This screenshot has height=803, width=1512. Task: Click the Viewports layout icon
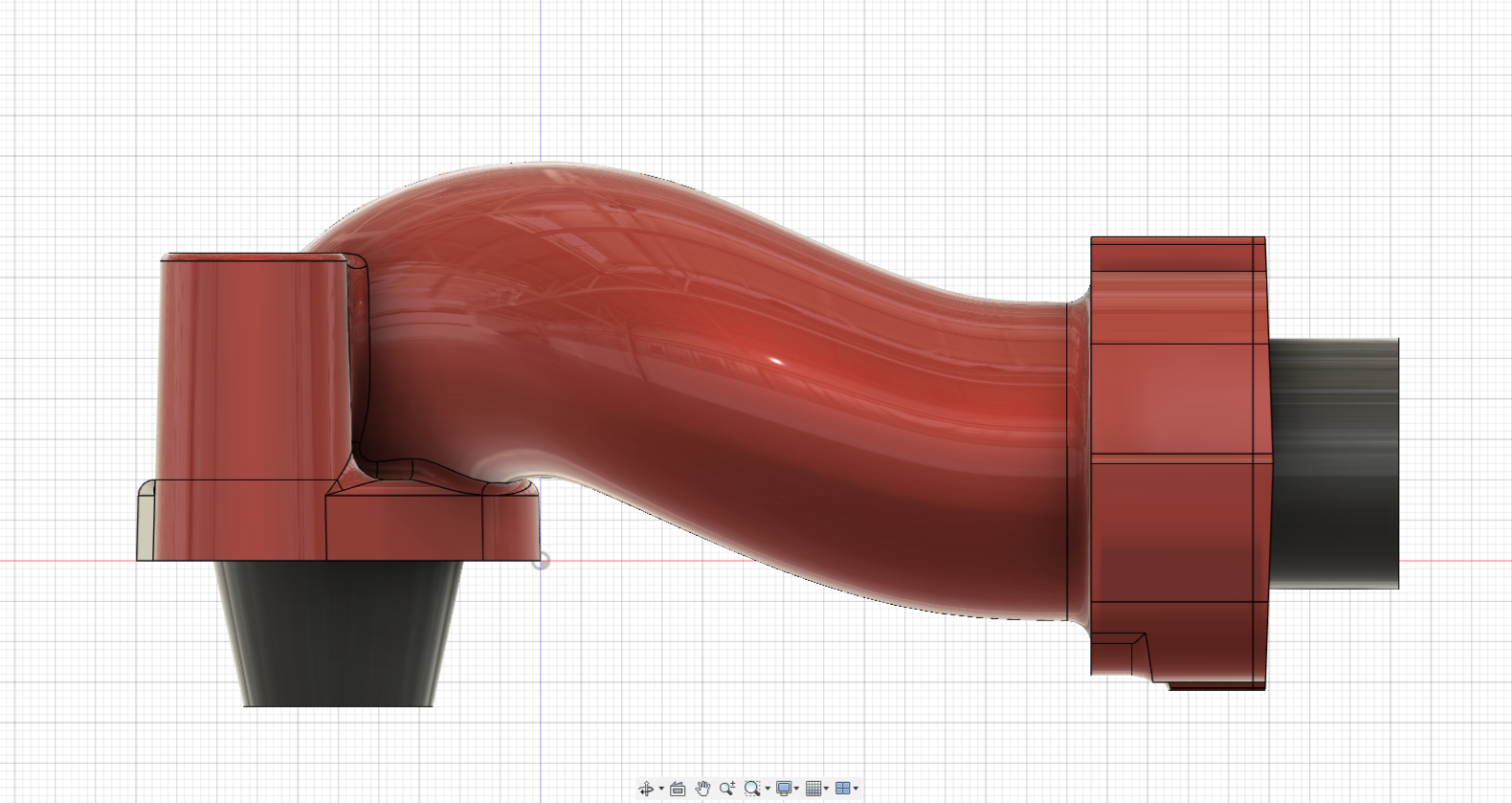pyautogui.click(x=842, y=789)
